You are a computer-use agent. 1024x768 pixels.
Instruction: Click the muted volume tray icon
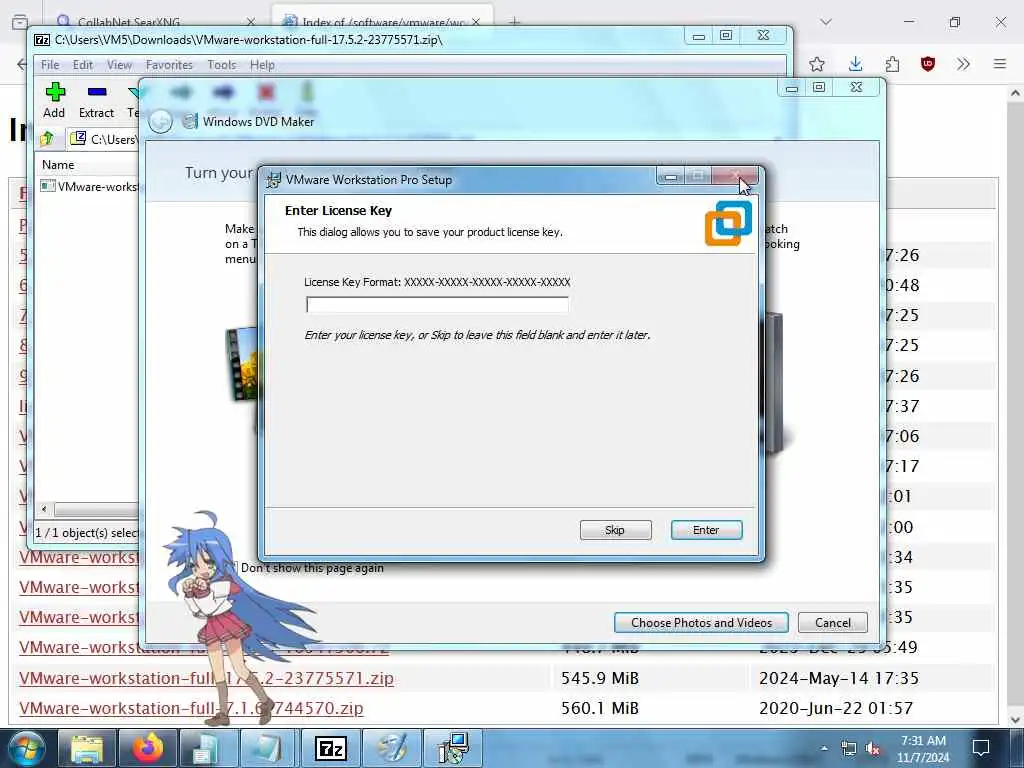[x=872, y=748]
